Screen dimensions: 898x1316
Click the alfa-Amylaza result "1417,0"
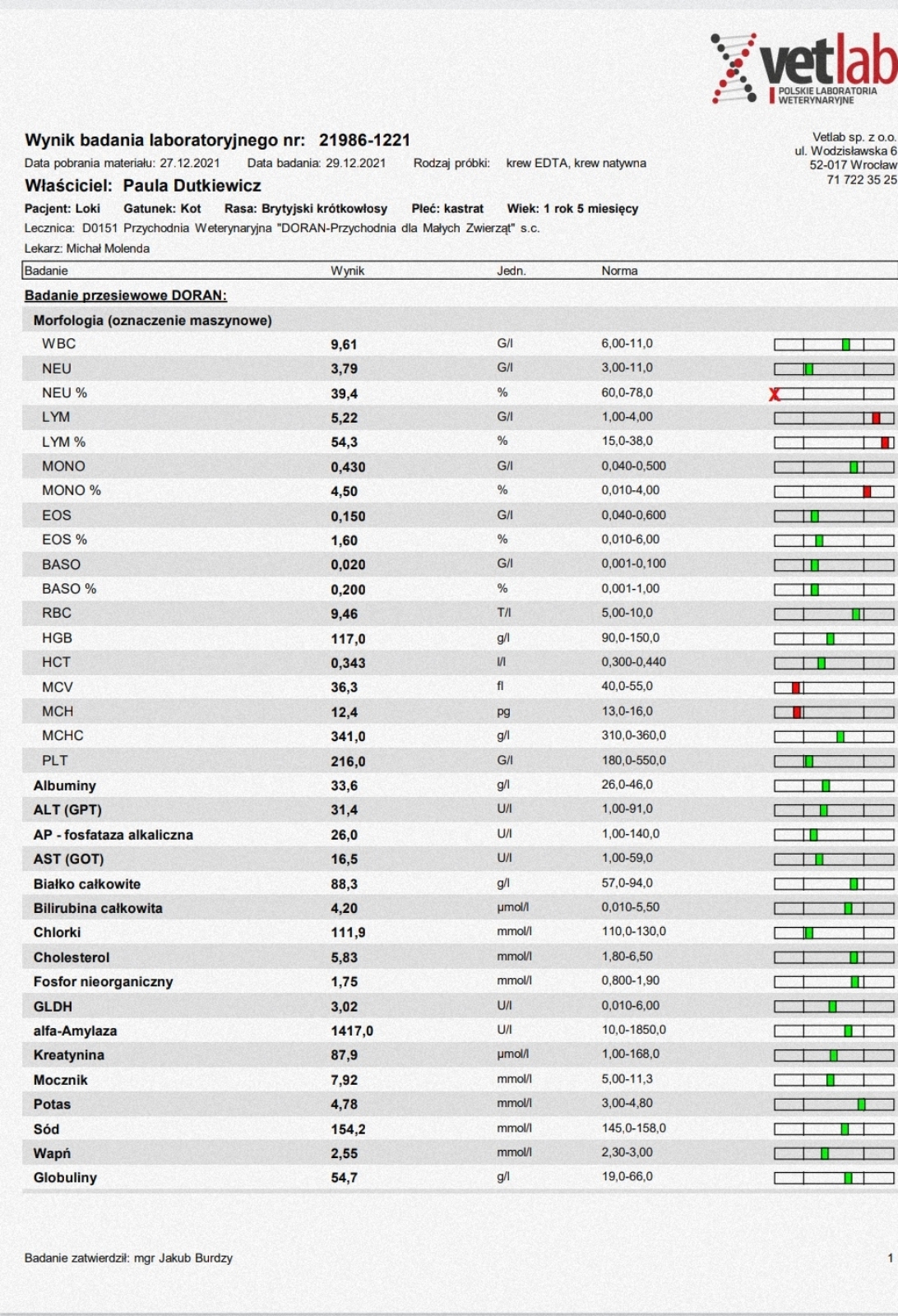pyautogui.click(x=352, y=1031)
